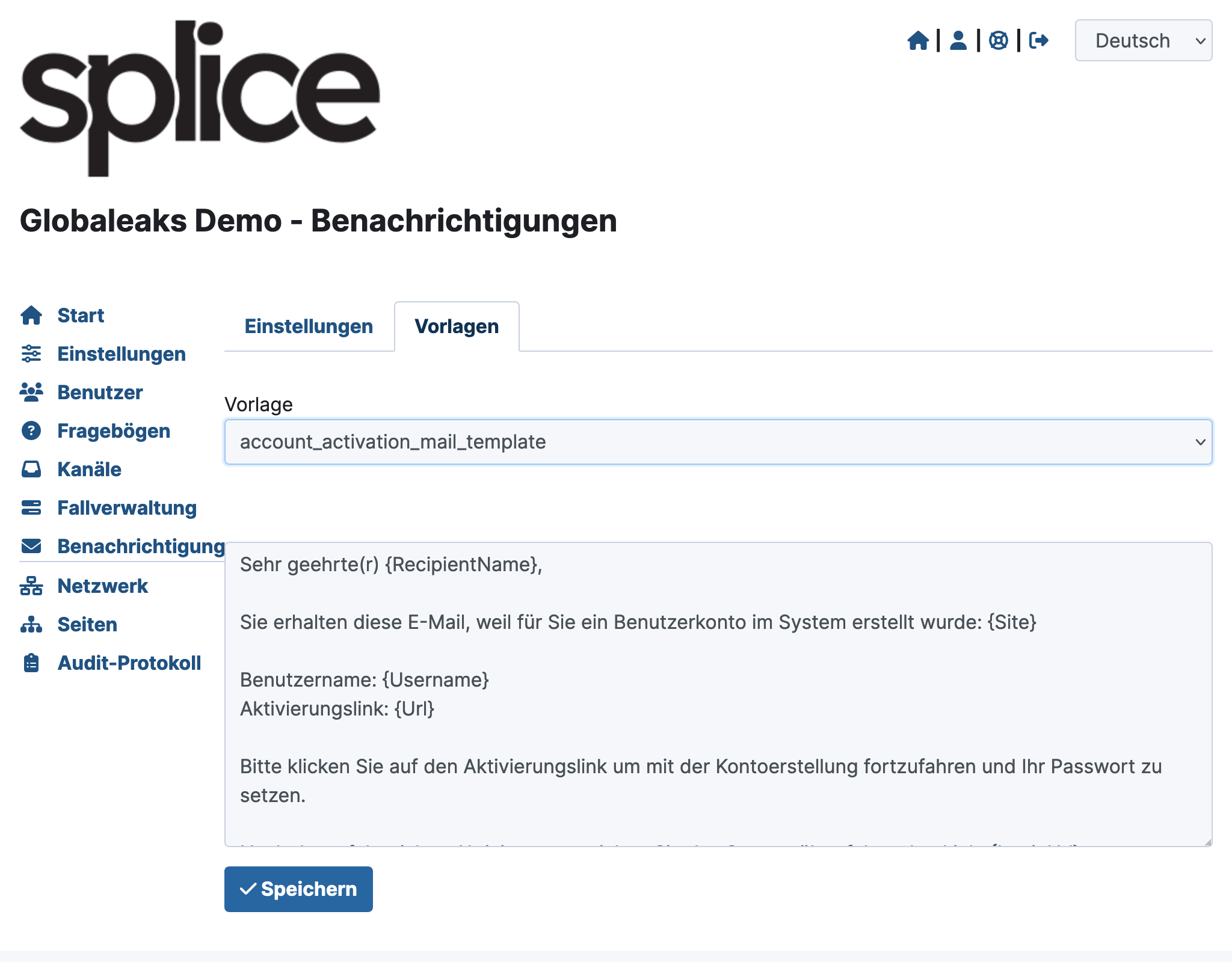Viewport: 1232px width, 962px height.
Task: Click the envelope icon beside Benachrichtigungen
Action: tap(31, 546)
